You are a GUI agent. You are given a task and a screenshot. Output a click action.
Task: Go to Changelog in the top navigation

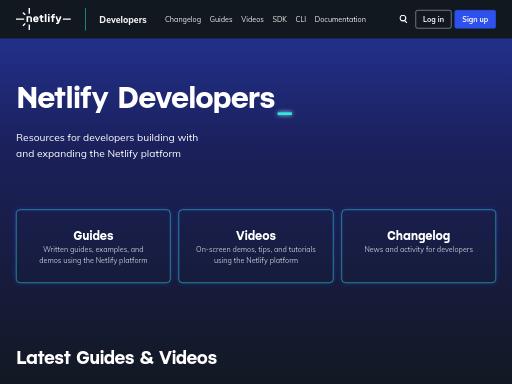click(x=183, y=19)
